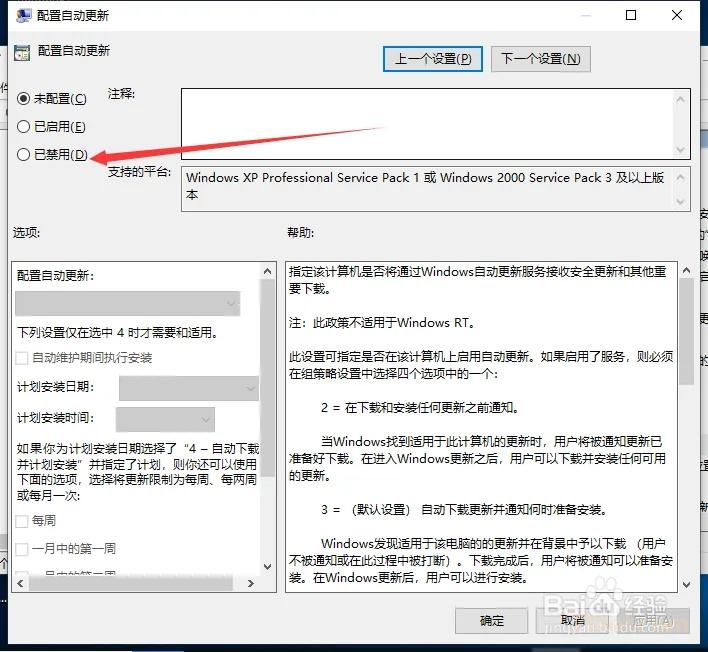Viewport: 708px width, 652px height.
Task: Select the 未配置(C) radio button
Action: [23, 98]
